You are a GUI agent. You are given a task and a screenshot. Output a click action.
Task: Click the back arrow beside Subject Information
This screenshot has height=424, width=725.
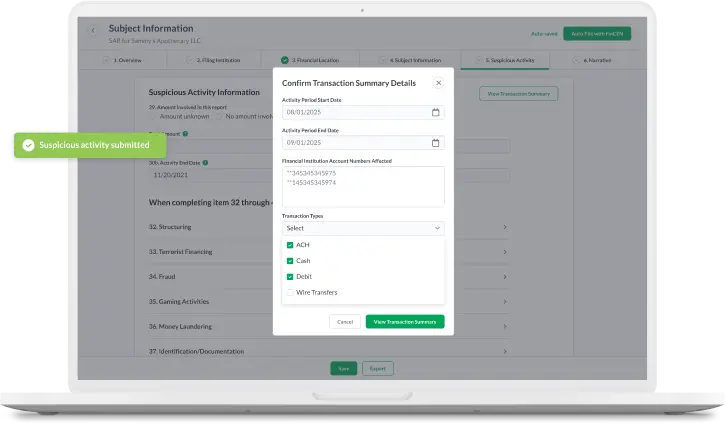point(94,32)
